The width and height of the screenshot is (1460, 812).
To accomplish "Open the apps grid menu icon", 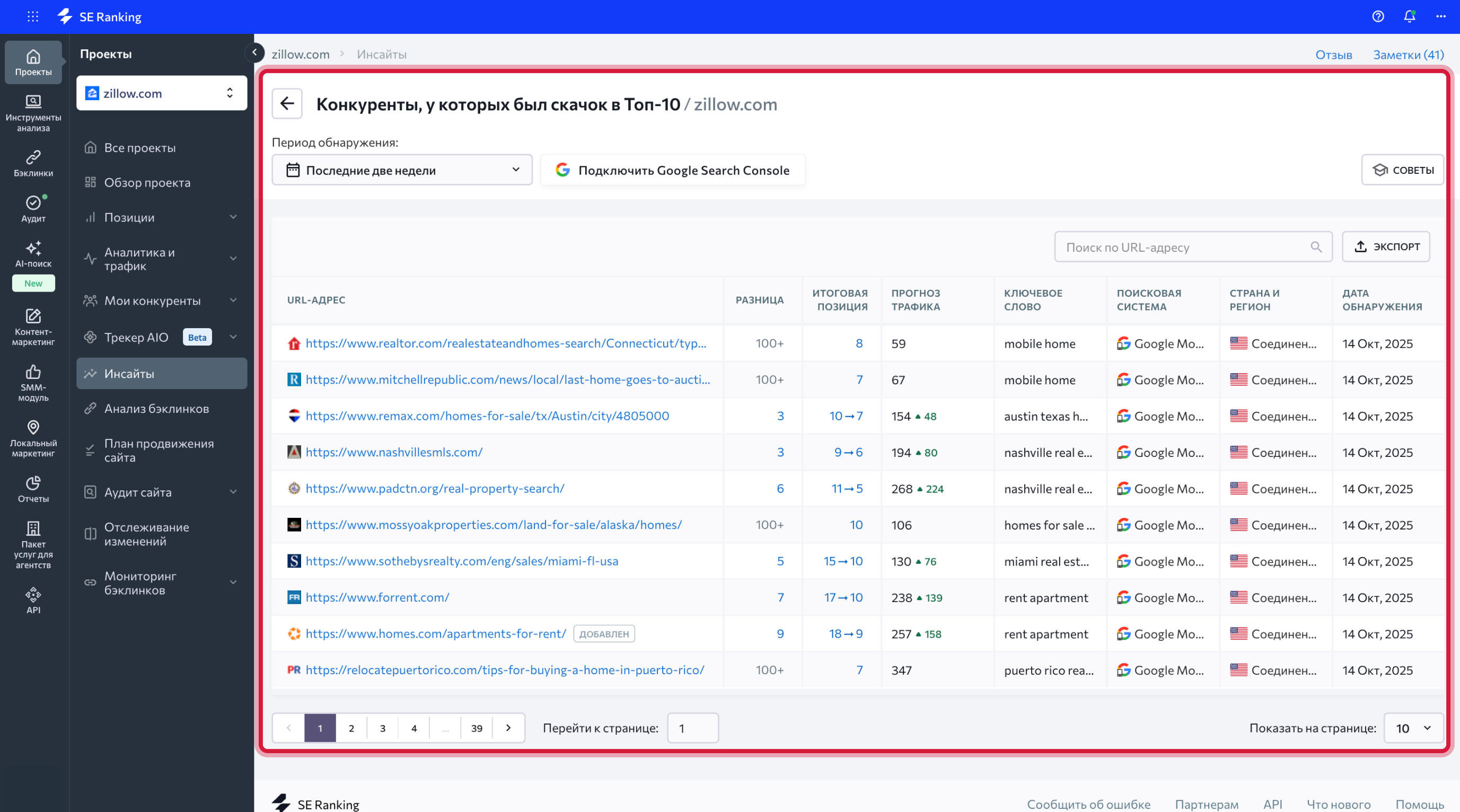I will pyautogui.click(x=33, y=16).
